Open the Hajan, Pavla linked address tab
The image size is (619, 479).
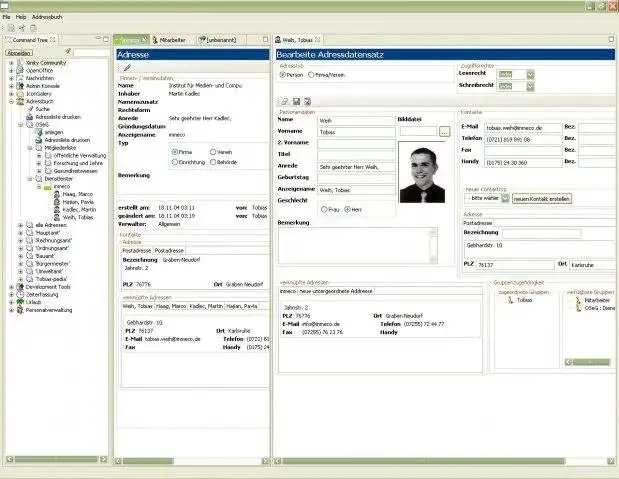[x=242, y=306]
